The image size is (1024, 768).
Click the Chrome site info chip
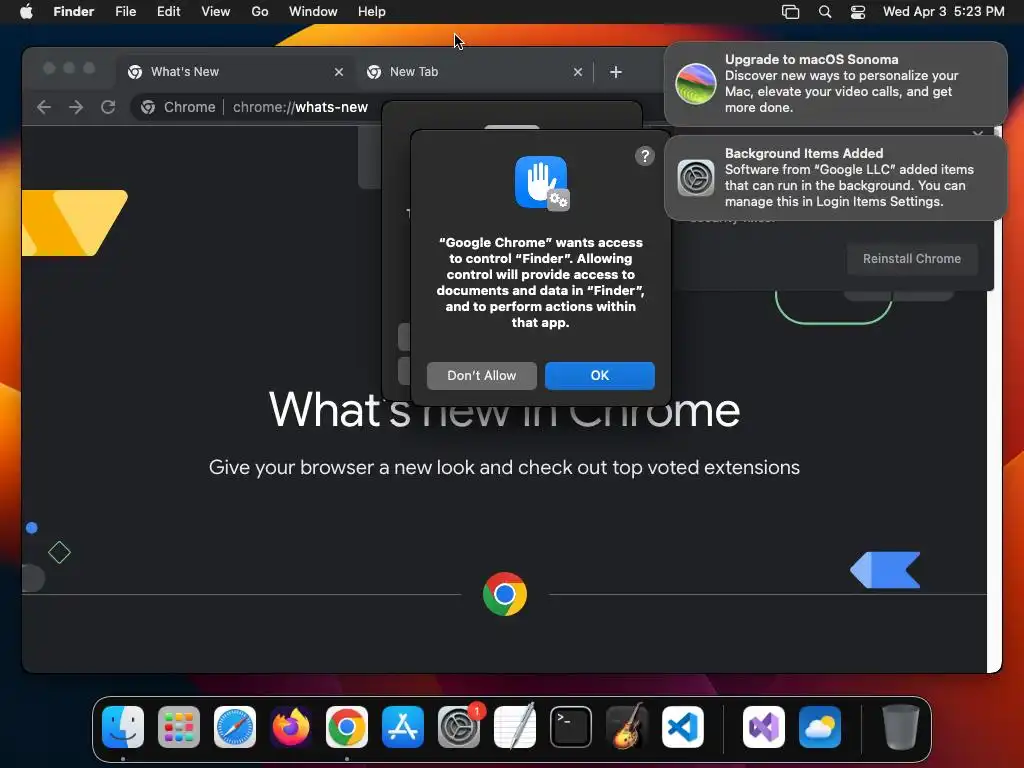pyautogui.click(x=178, y=107)
